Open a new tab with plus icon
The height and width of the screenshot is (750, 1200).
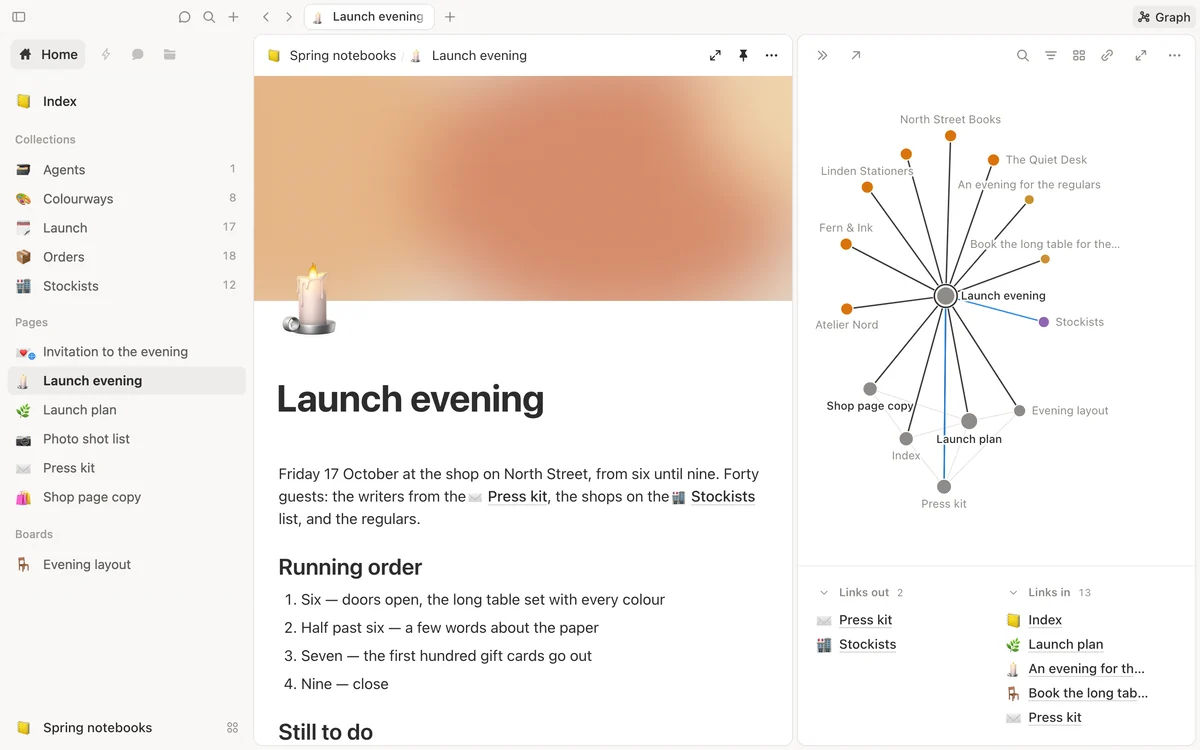(x=450, y=17)
